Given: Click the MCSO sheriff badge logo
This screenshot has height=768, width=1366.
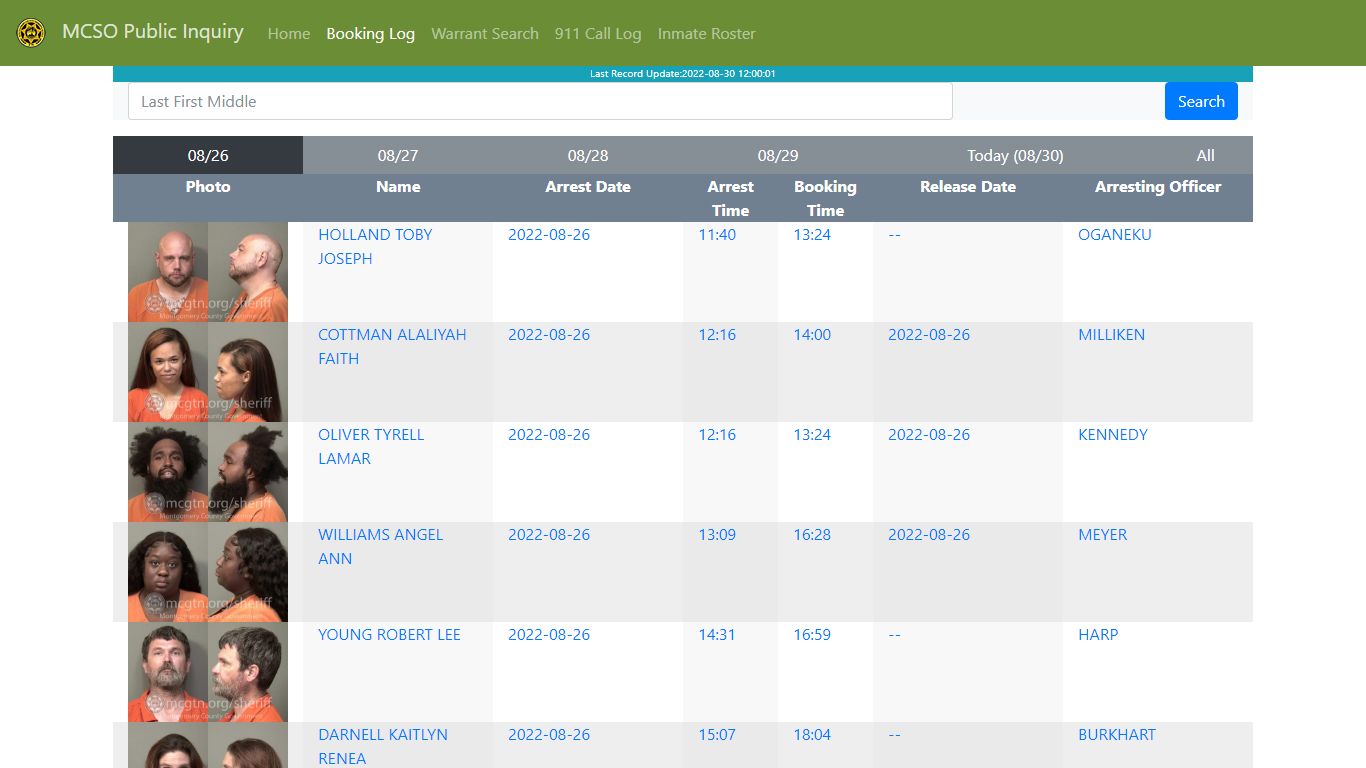Looking at the screenshot, I should (x=31, y=33).
